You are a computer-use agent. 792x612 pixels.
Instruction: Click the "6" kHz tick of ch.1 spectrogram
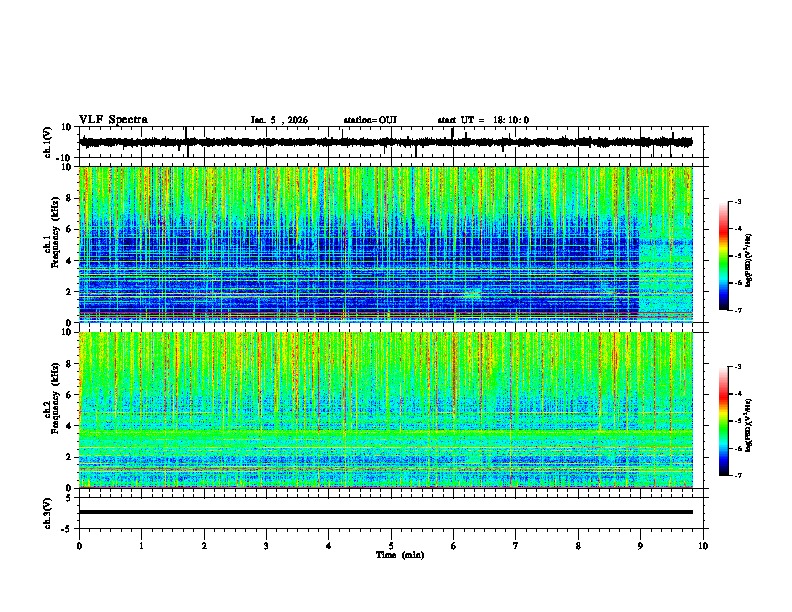(69, 230)
